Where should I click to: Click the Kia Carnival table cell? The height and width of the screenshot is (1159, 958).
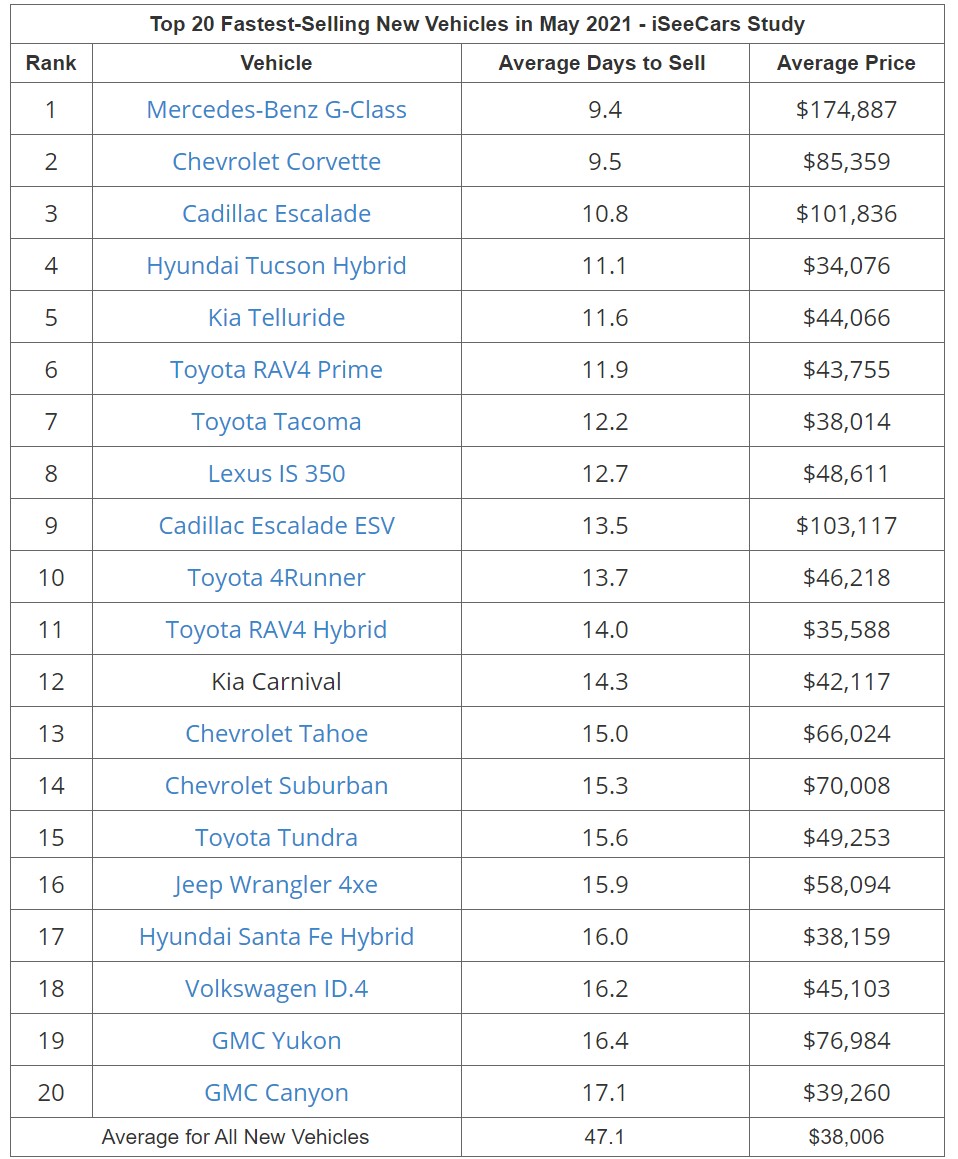(x=276, y=682)
